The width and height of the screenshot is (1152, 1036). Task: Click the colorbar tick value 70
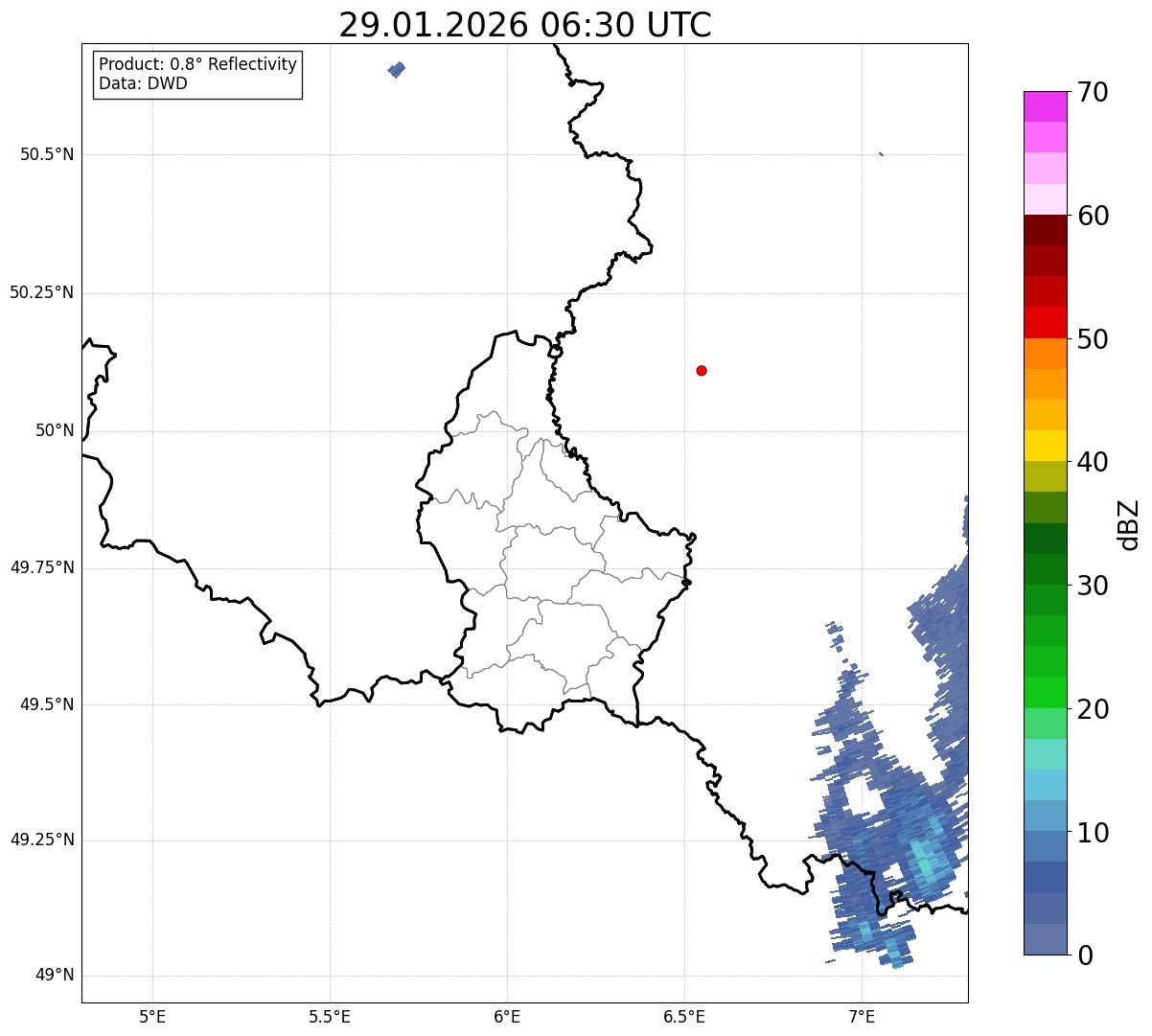click(1094, 93)
